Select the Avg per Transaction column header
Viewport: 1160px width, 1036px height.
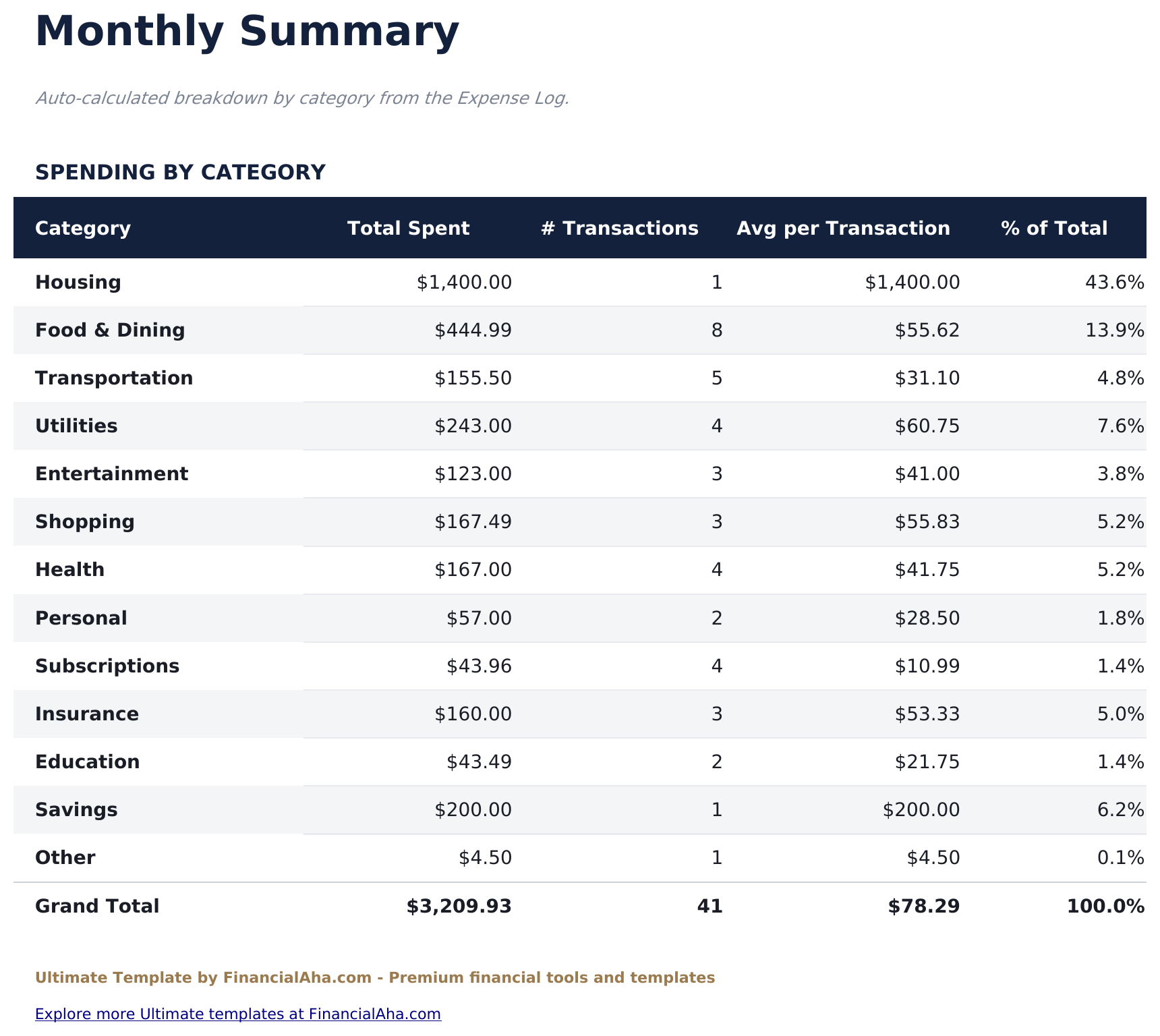[844, 228]
